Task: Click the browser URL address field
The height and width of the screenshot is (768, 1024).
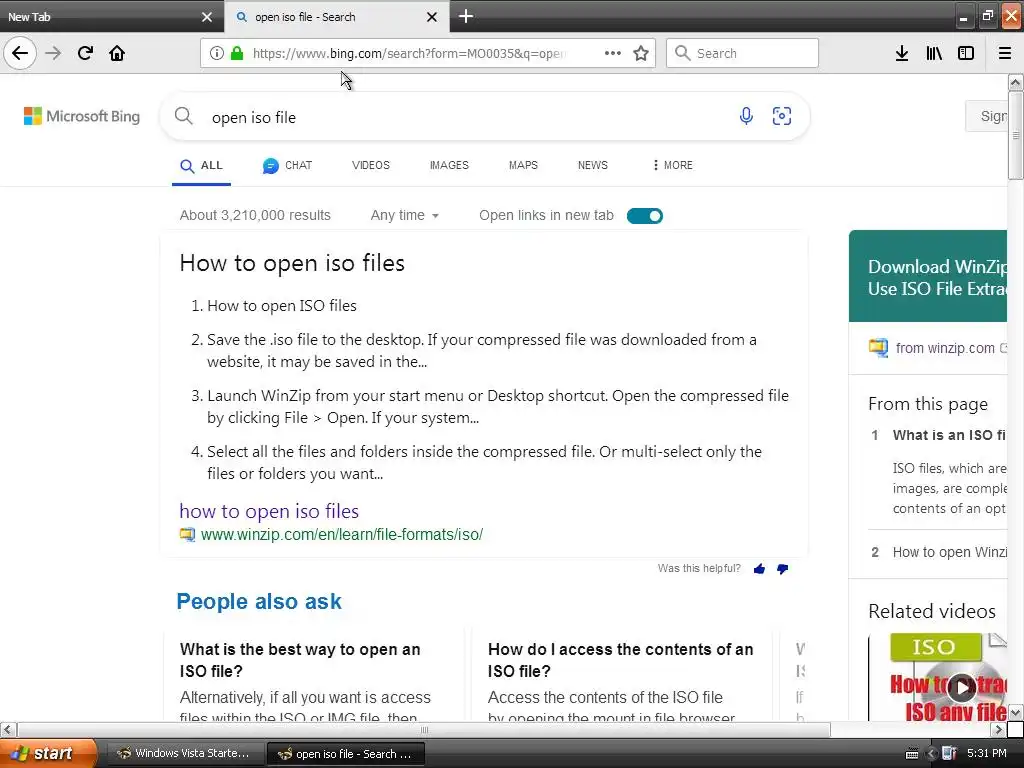Action: 409,53
